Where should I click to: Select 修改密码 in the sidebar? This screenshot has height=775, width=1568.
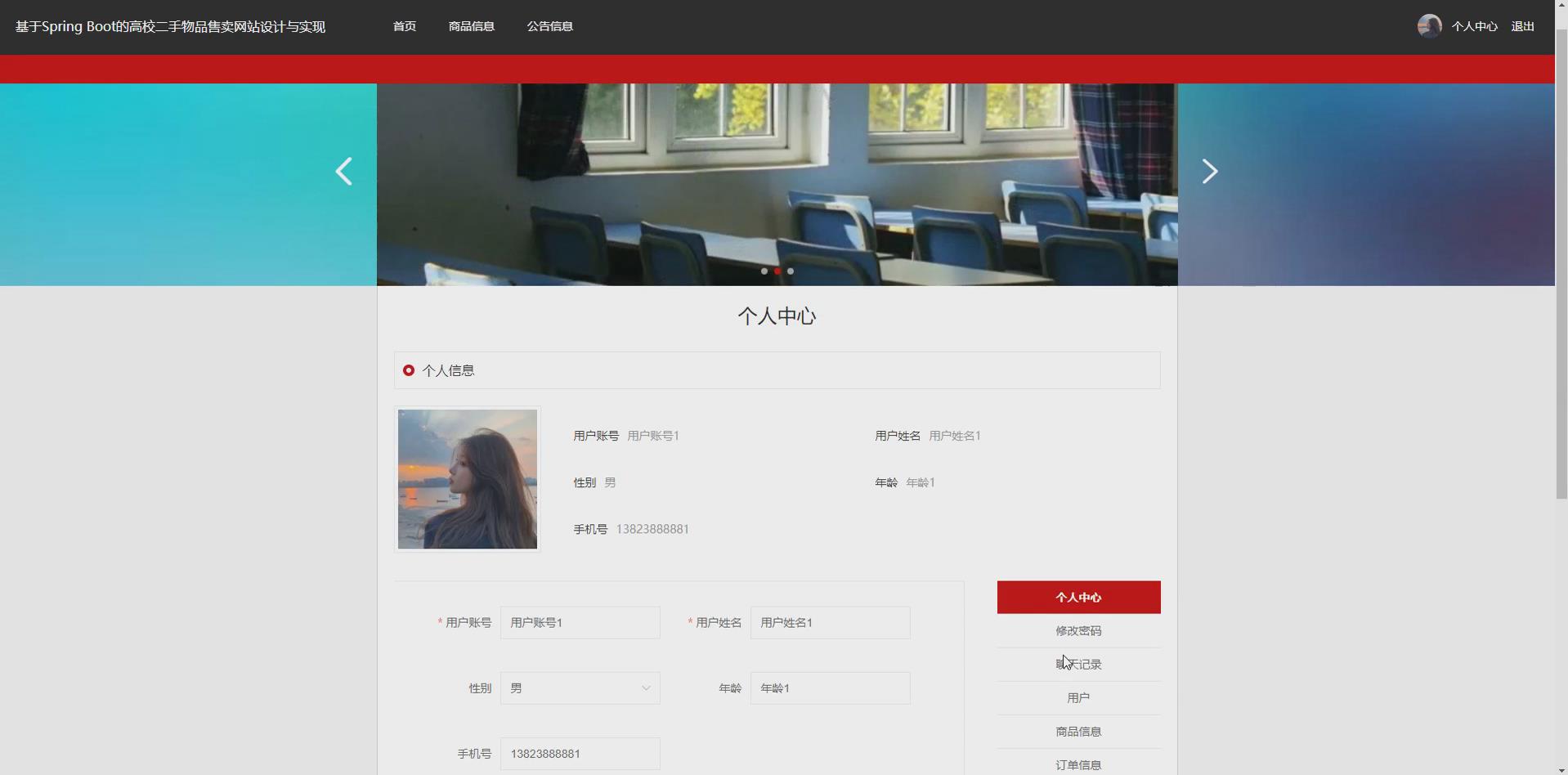1077,630
